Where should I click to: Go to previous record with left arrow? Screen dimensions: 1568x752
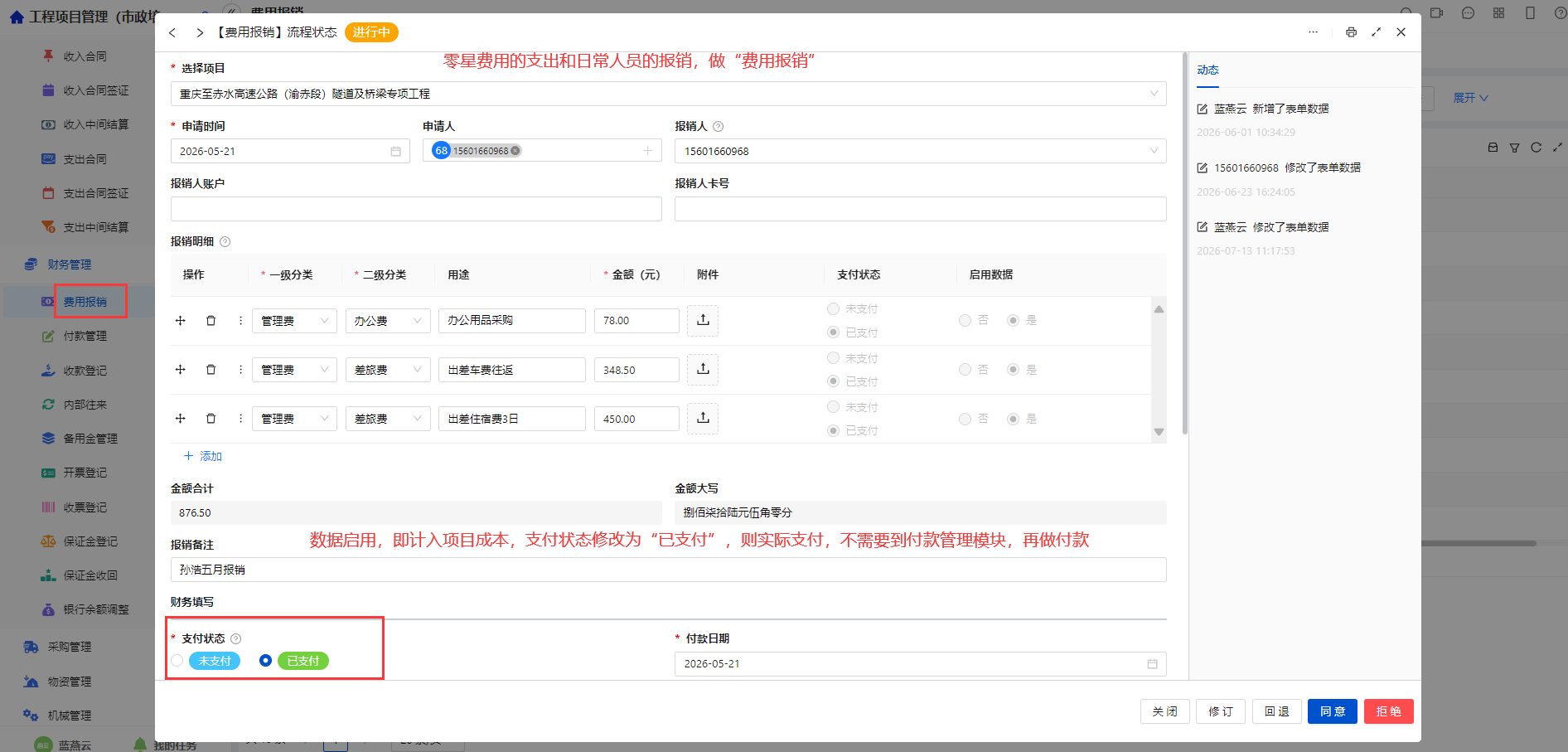tap(172, 32)
